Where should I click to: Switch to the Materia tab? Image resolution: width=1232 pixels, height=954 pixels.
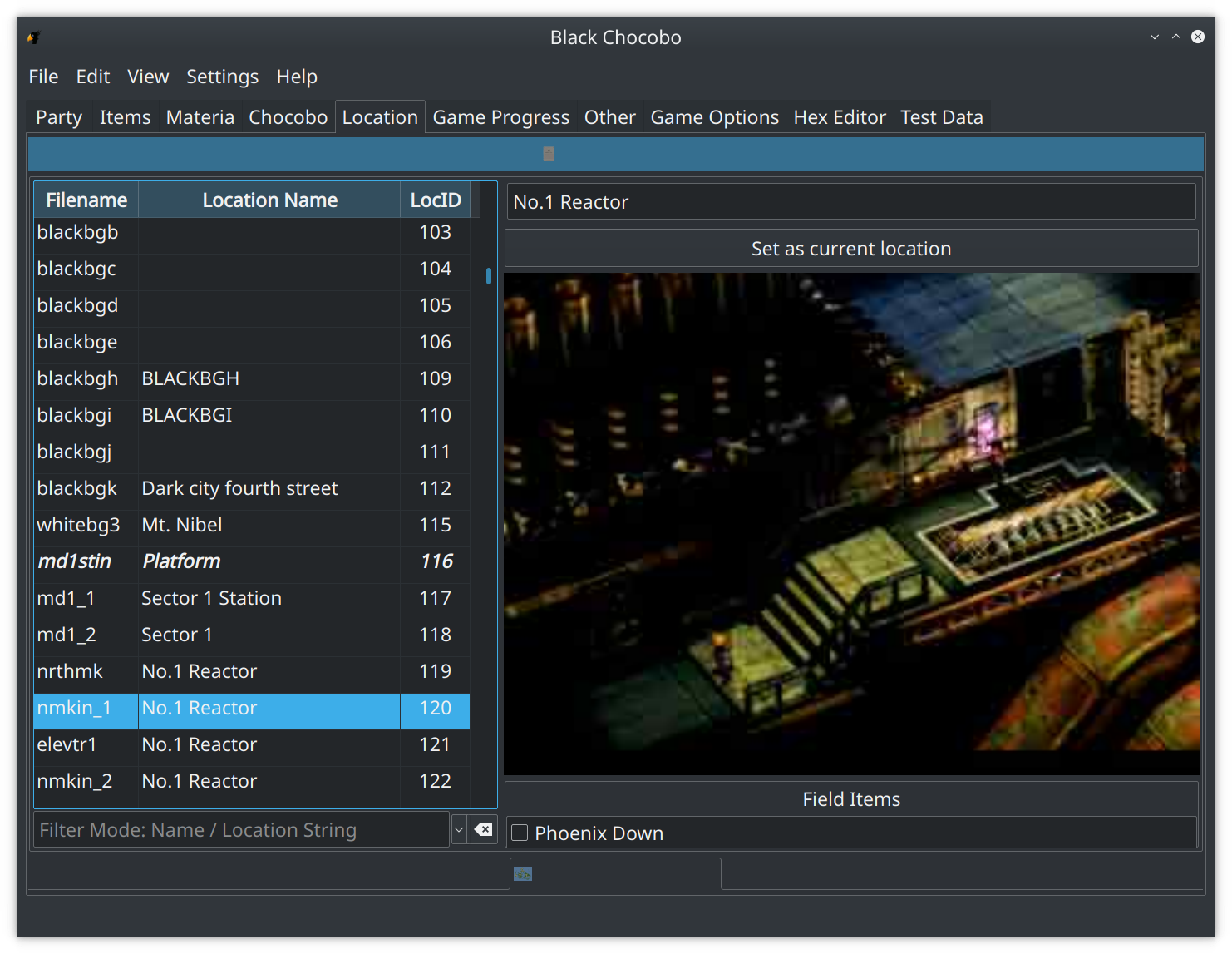[x=200, y=117]
